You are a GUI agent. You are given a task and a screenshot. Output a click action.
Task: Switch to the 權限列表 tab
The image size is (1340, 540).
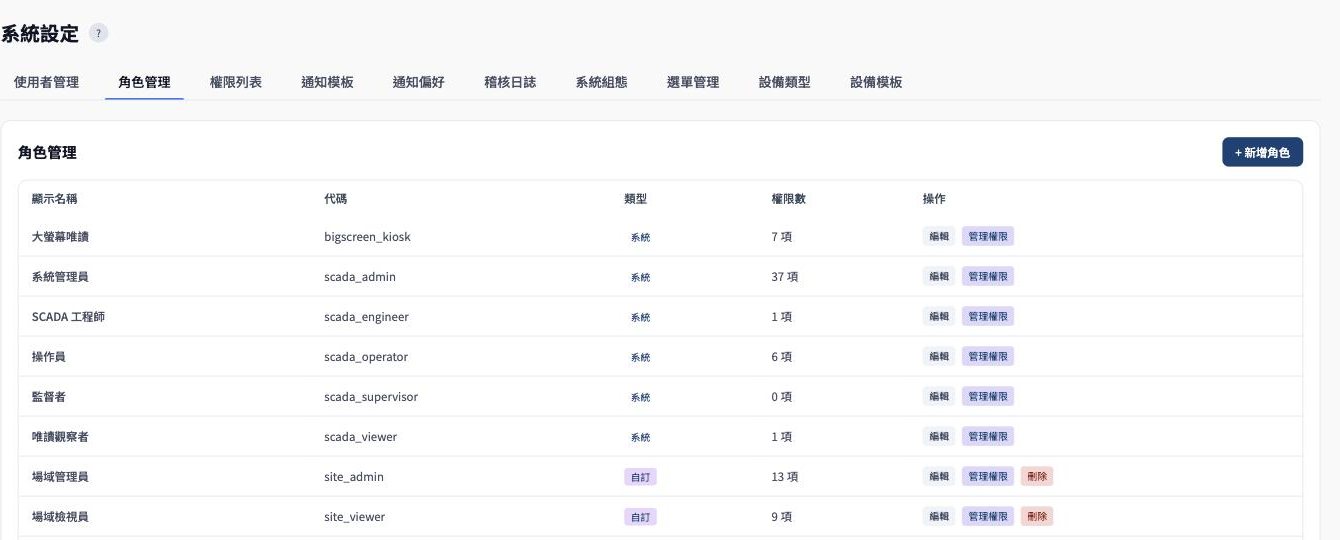[x=236, y=82]
